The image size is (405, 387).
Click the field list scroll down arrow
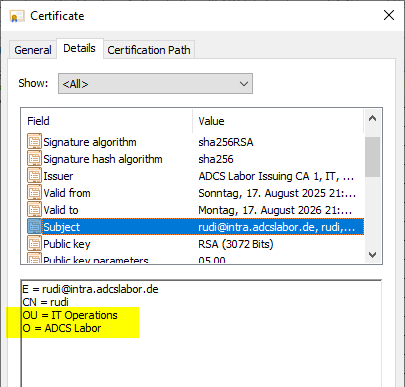372,255
